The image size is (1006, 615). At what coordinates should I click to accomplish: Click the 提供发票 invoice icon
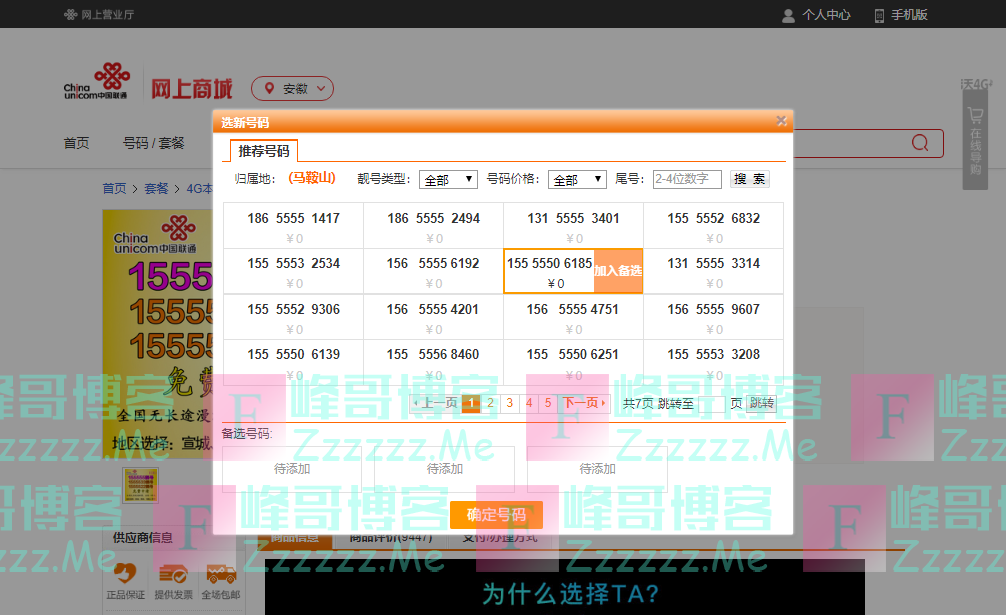coord(172,575)
